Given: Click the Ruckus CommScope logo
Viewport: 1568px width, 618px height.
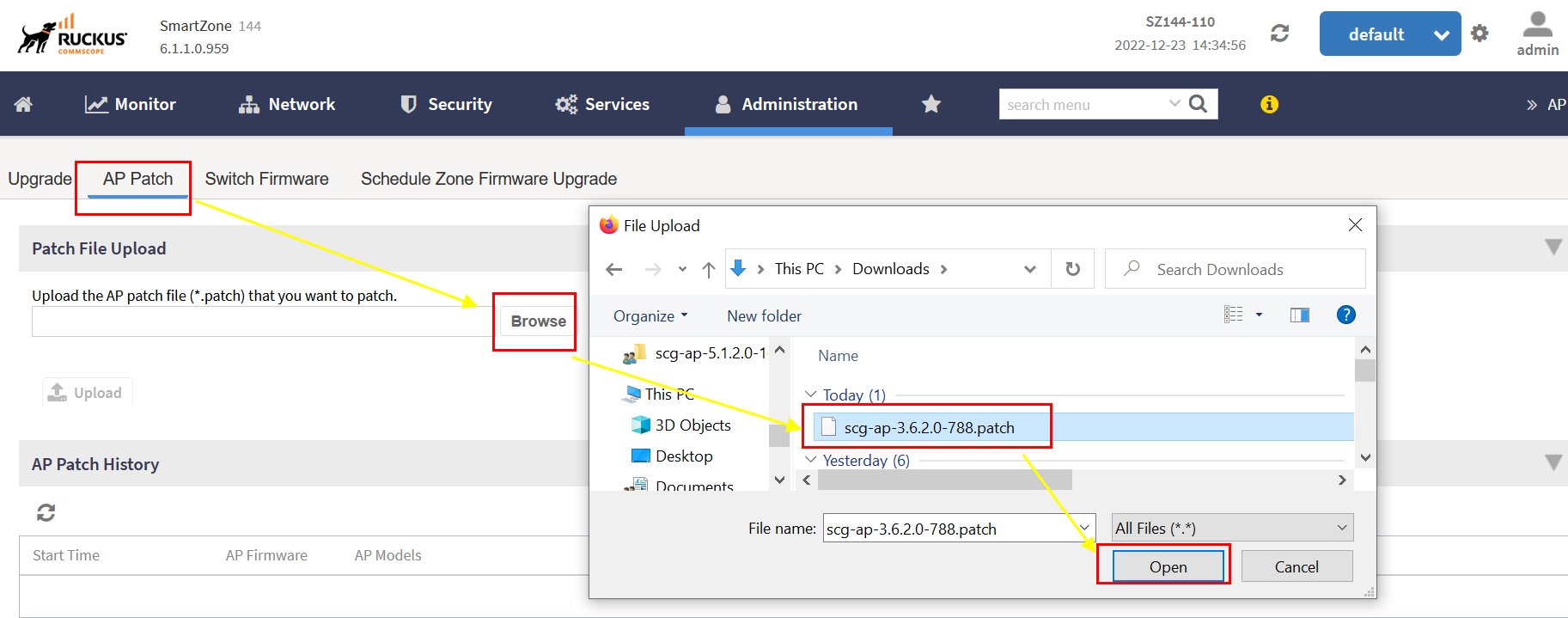Looking at the screenshot, I should click(72, 34).
